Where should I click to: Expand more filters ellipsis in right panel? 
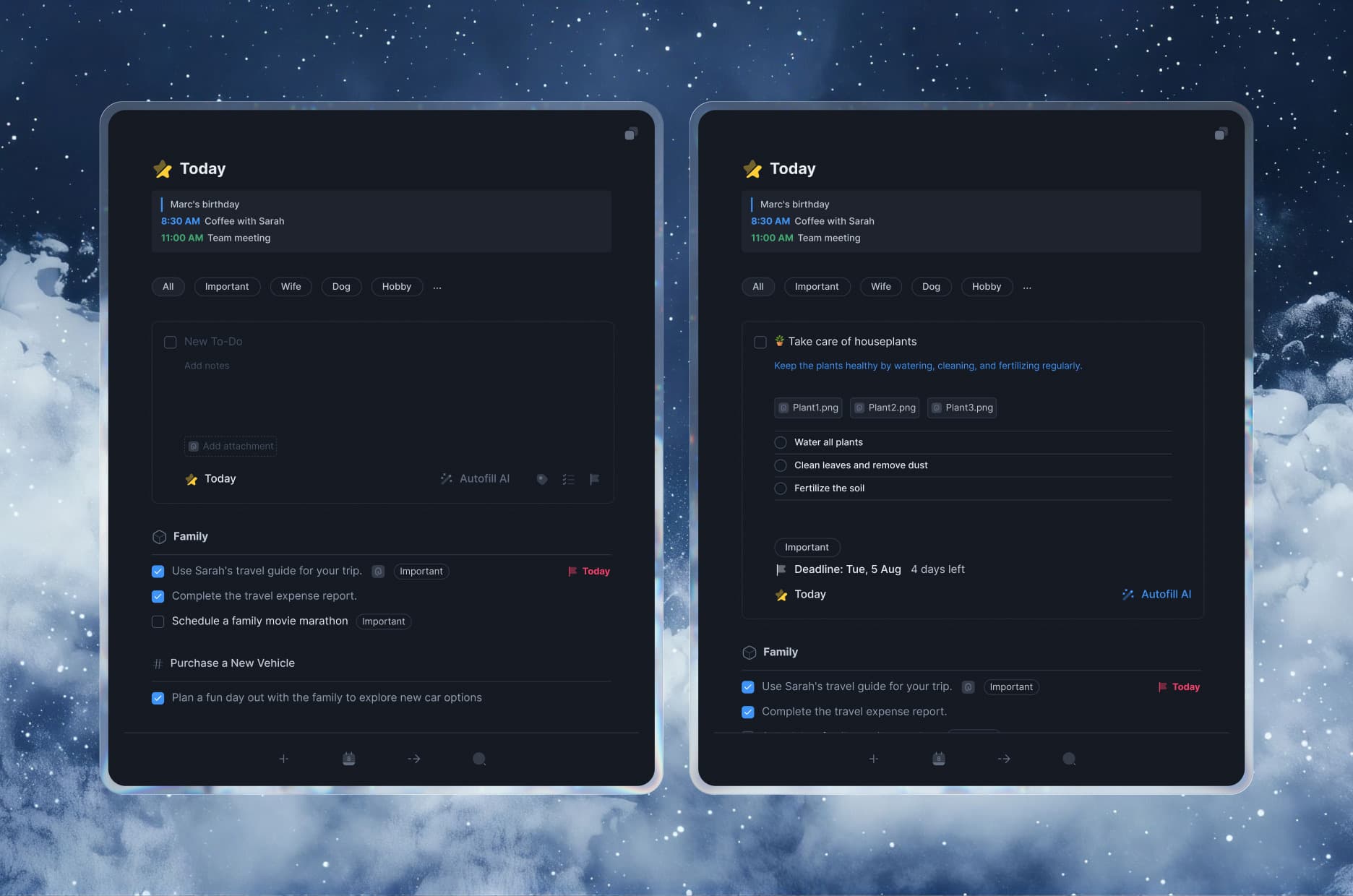pyautogui.click(x=1027, y=287)
